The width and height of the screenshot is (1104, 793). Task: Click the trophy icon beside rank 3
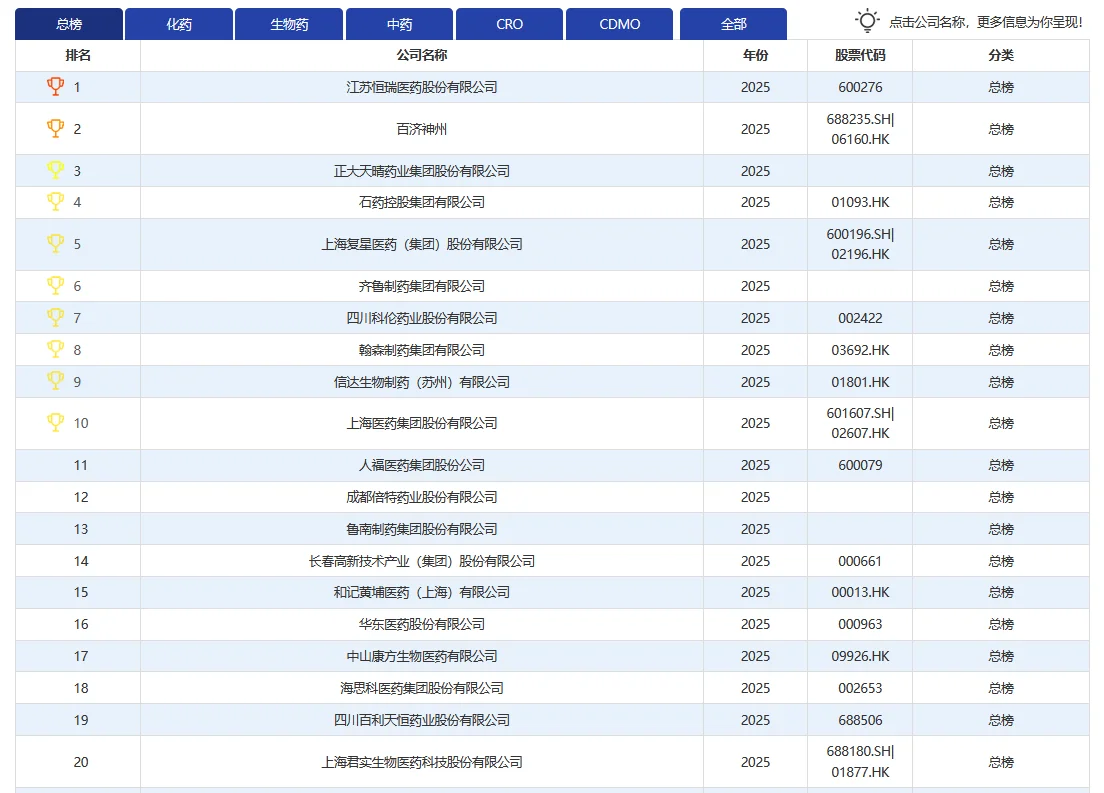[55, 170]
